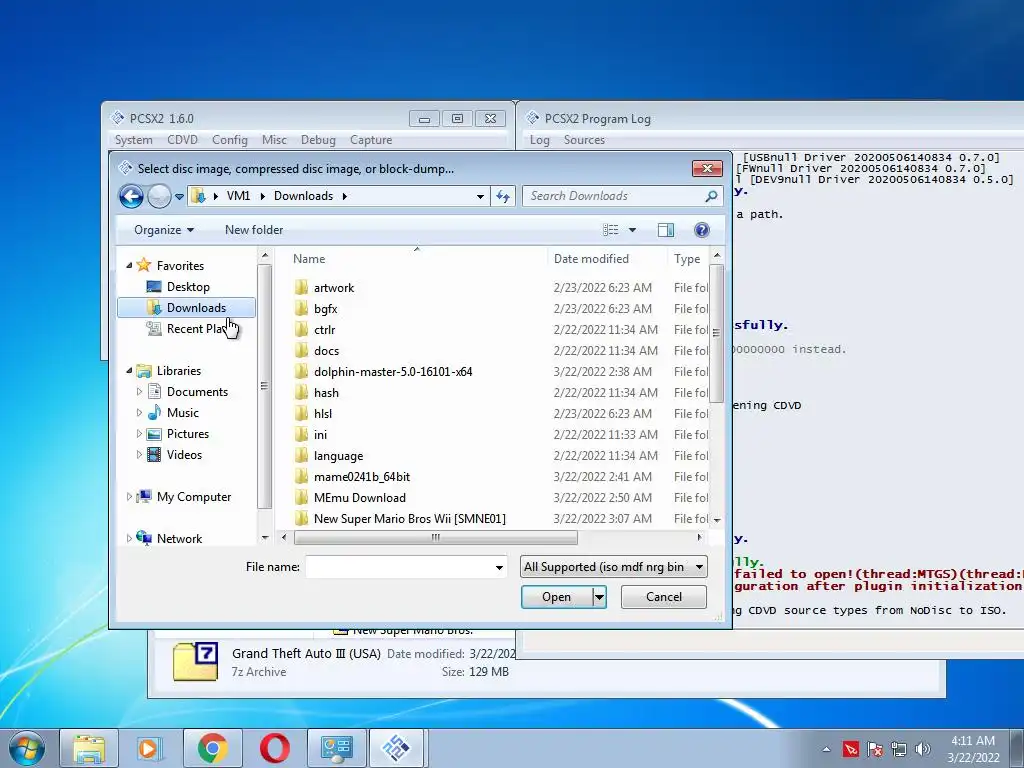Expand the address bar path dropdown
This screenshot has height=768, width=1024.
point(480,196)
